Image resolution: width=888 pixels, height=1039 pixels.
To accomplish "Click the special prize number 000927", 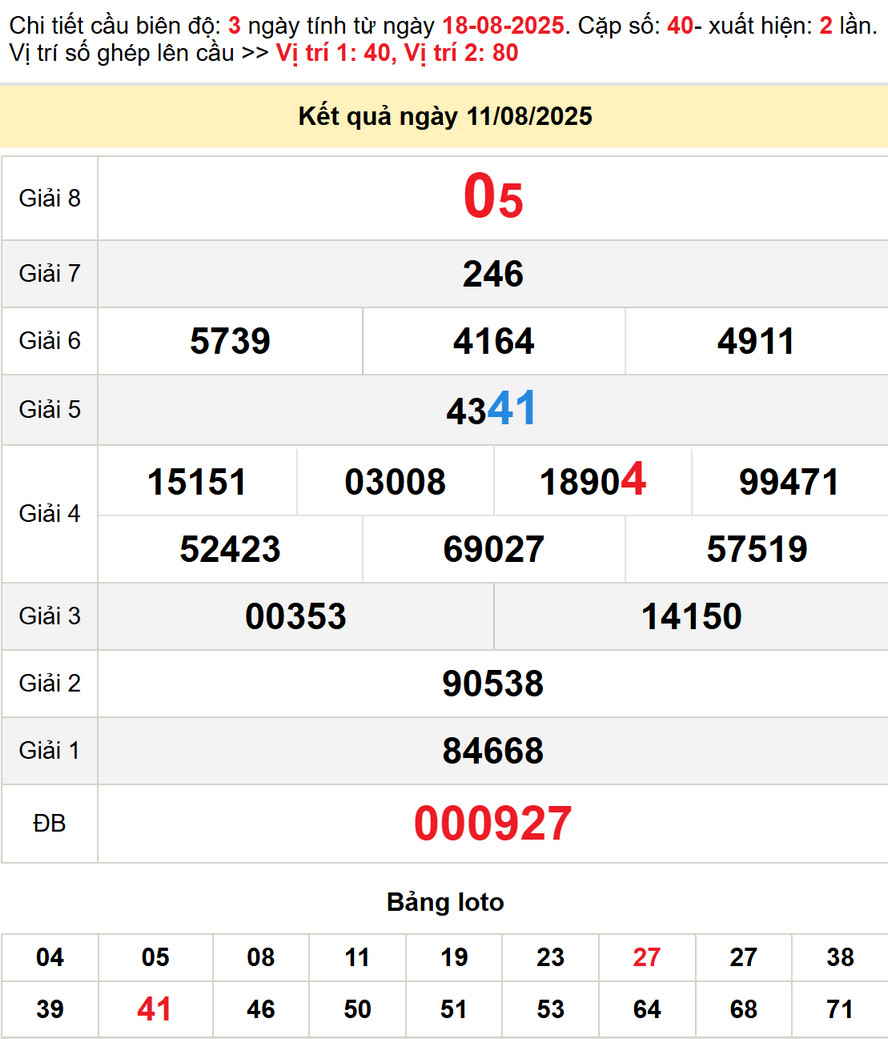I will [x=493, y=824].
